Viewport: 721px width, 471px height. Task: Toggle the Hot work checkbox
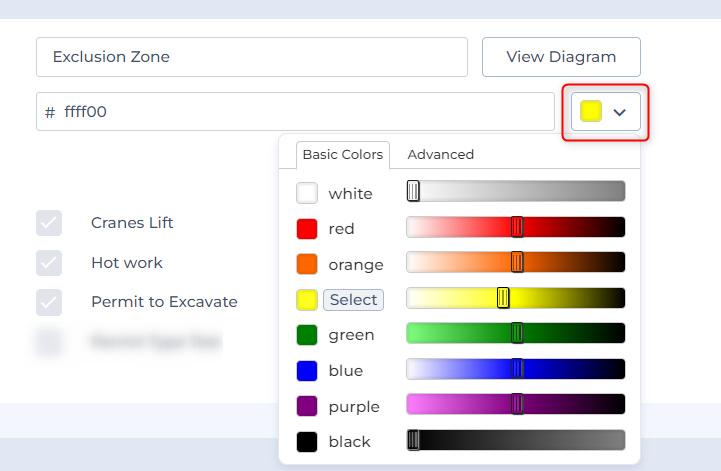point(49,263)
